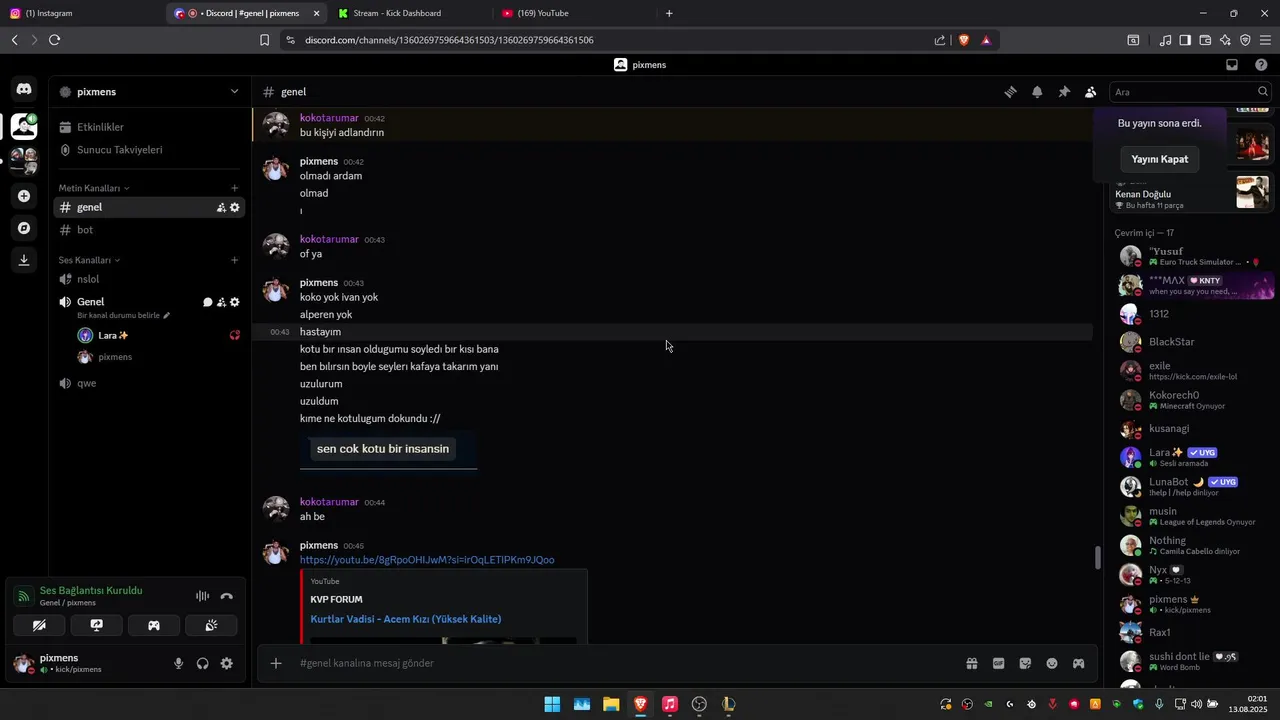Toggle member list visibility icon
The image size is (1280, 720).
(x=1091, y=92)
